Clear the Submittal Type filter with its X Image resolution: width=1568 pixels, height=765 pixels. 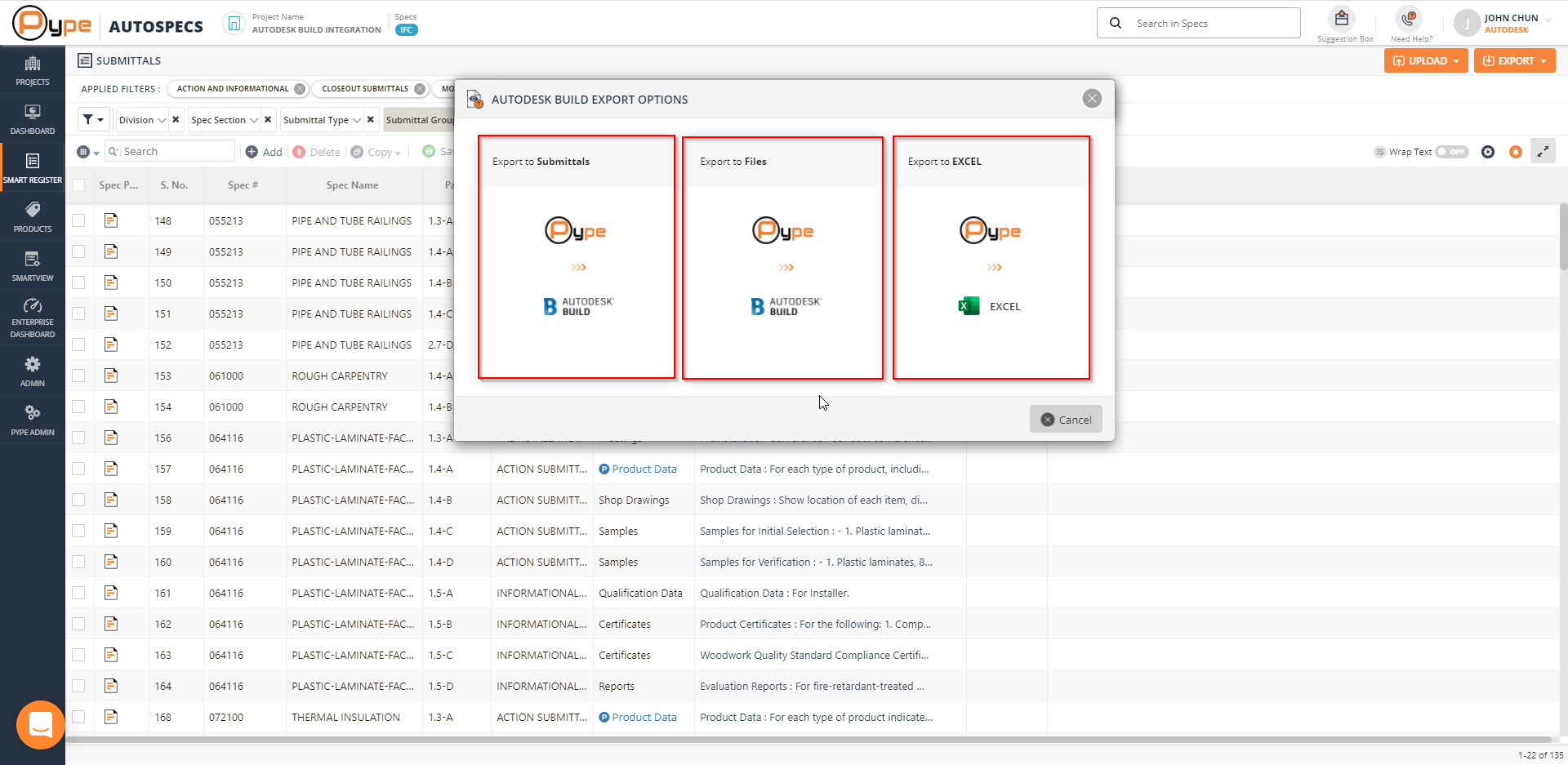pyautogui.click(x=371, y=119)
